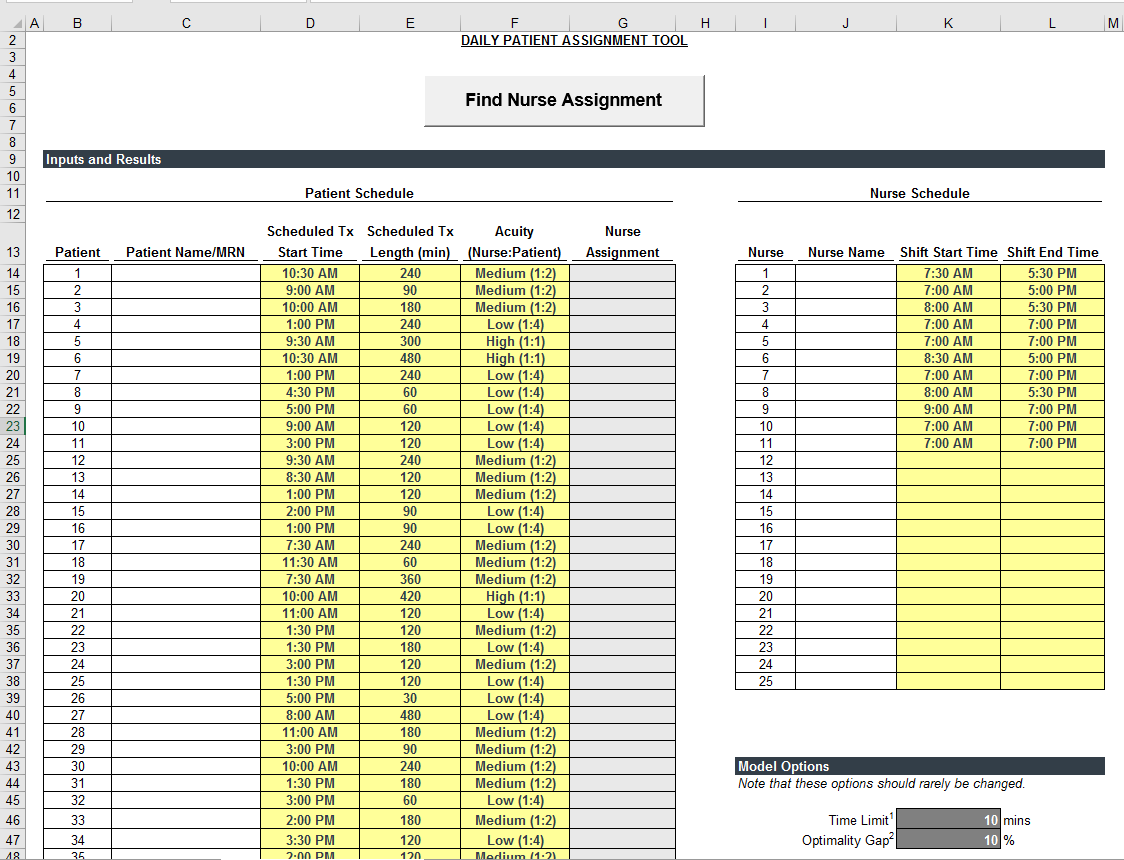
Task: Select the 5:00 PM start time cell for patient 9
Action: coord(310,409)
